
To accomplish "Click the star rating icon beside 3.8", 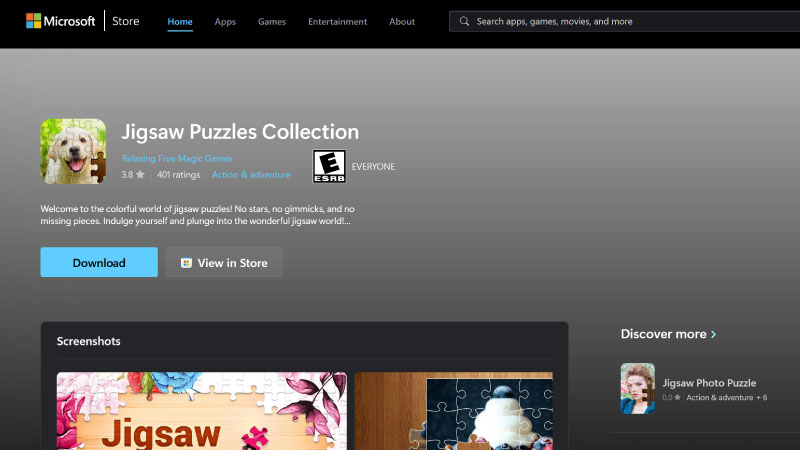I will (140, 175).
